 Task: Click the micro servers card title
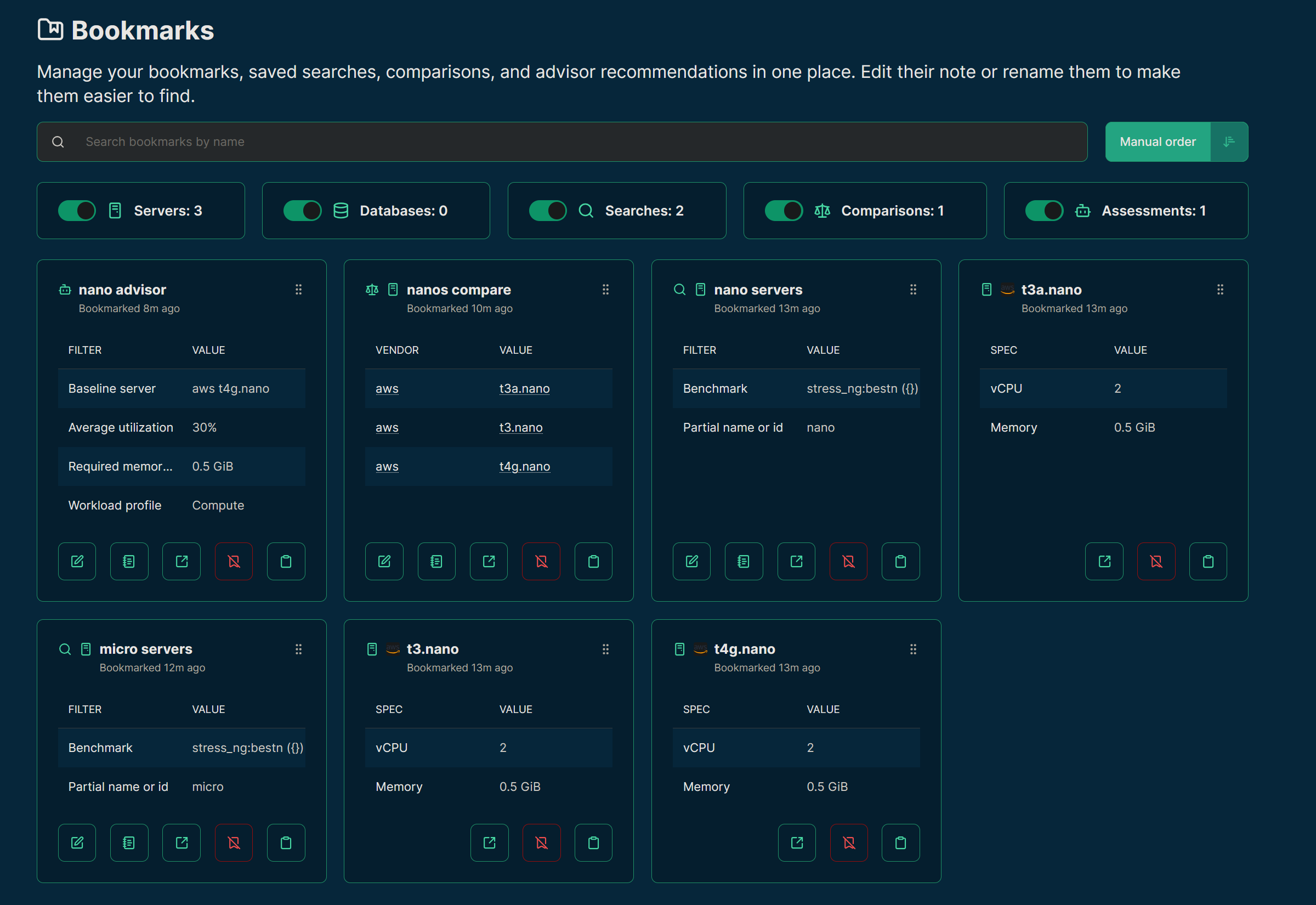pos(146,649)
